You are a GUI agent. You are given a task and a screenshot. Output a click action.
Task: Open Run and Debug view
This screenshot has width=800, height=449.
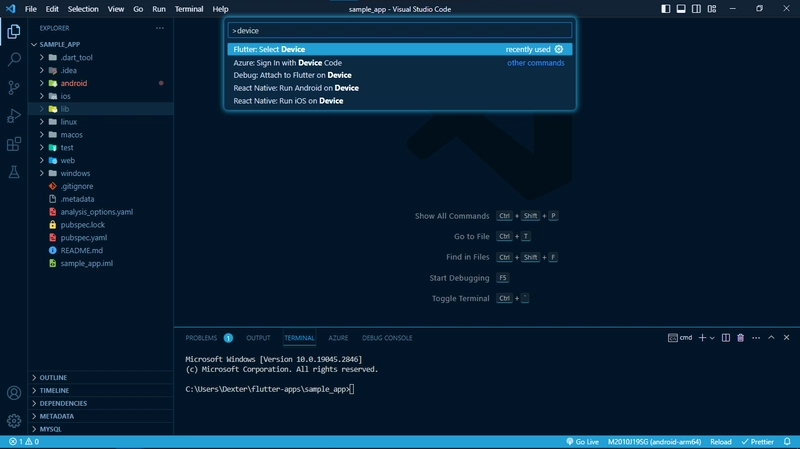coord(14,116)
